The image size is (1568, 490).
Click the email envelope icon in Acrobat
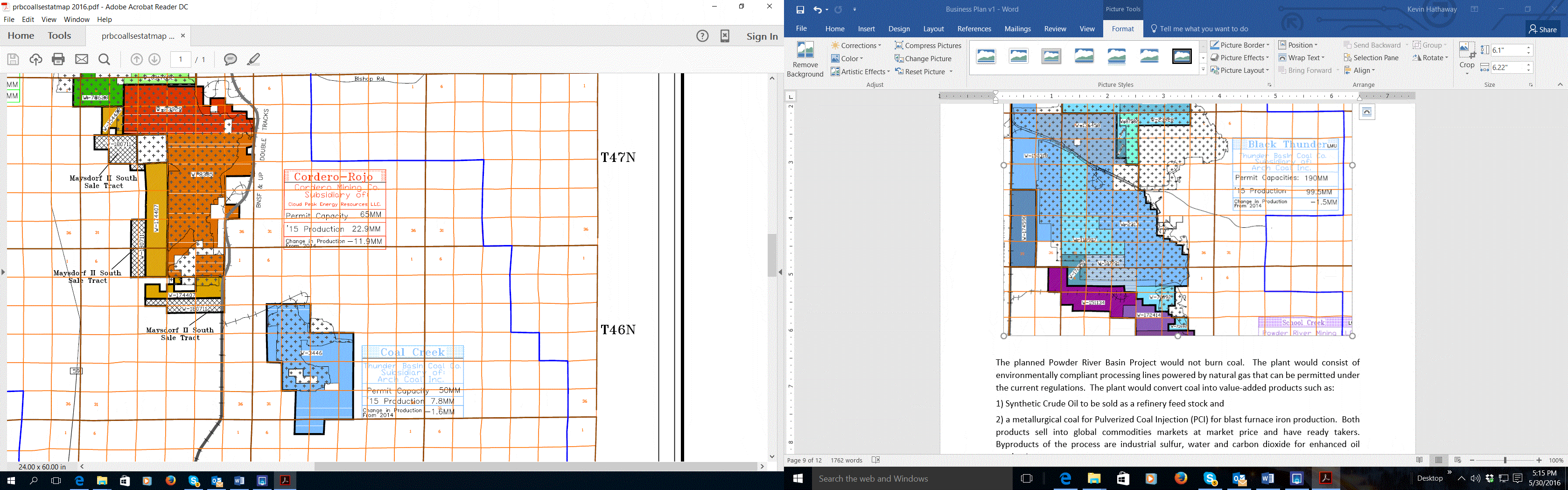pos(82,59)
